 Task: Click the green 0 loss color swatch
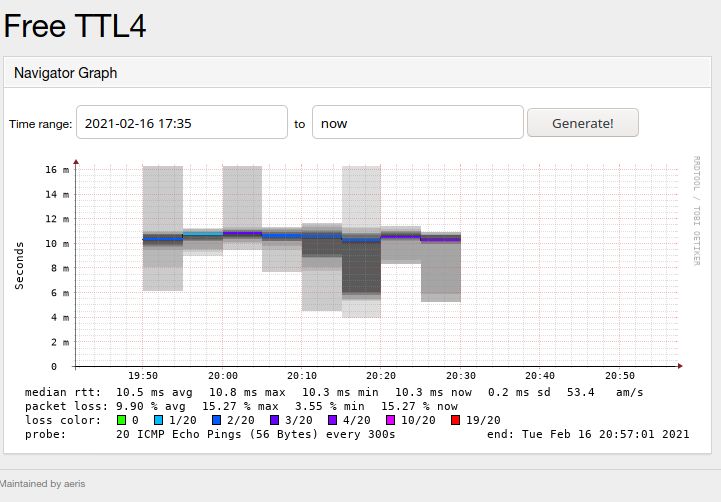(x=121, y=420)
